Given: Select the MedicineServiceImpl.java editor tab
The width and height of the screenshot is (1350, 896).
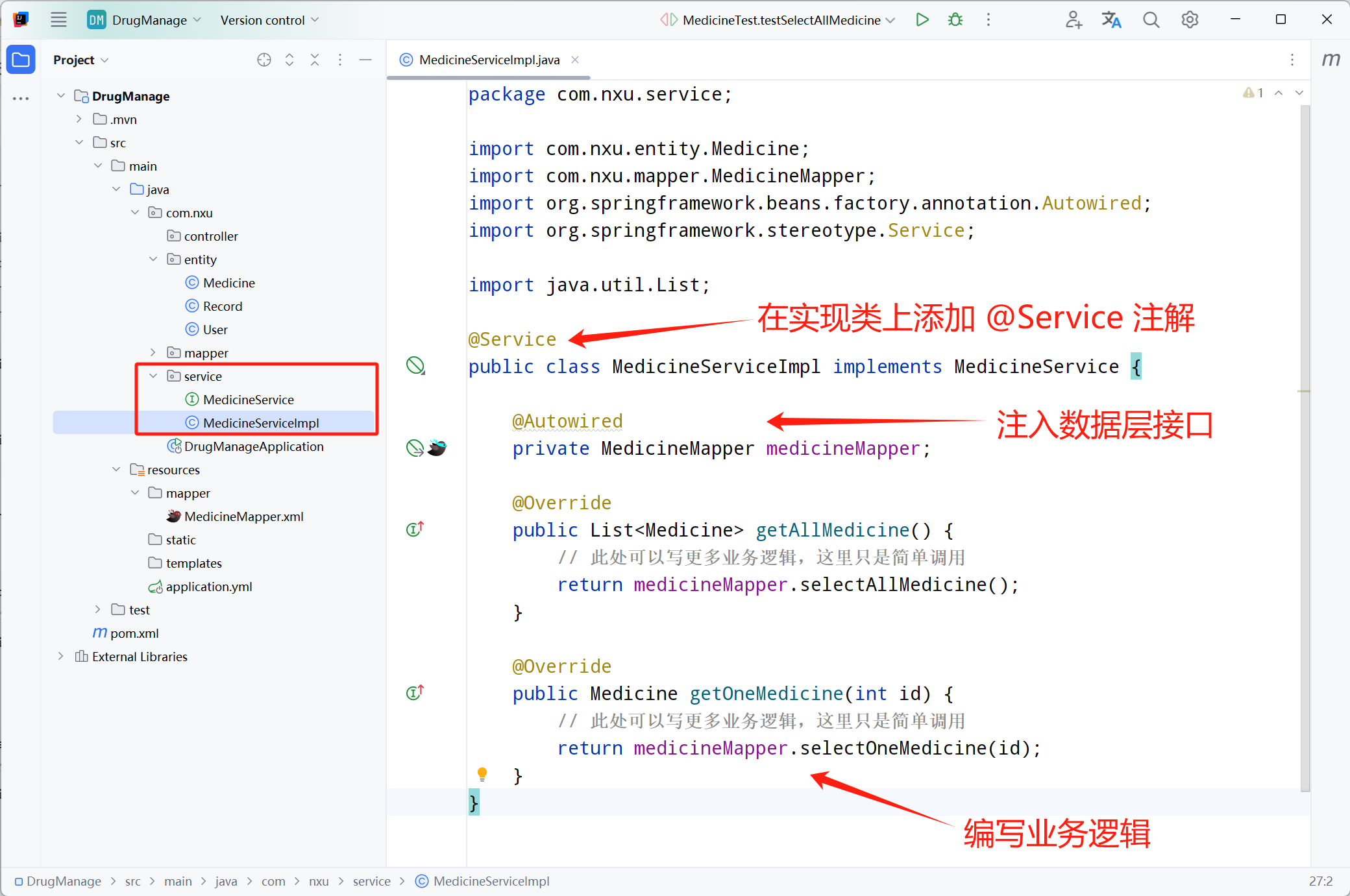Looking at the screenshot, I should click(x=488, y=60).
